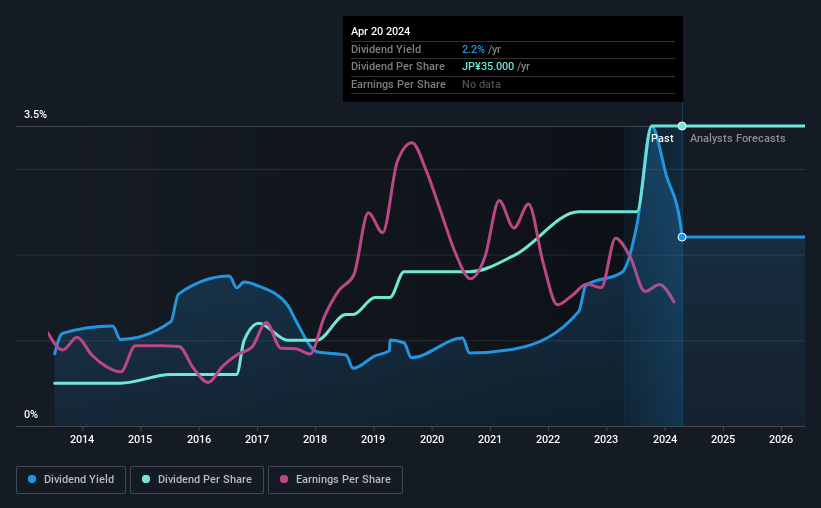Click the pink Earnings Per Share legend dot
The width and height of the screenshot is (821, 508).
click(x=284, y=479)
